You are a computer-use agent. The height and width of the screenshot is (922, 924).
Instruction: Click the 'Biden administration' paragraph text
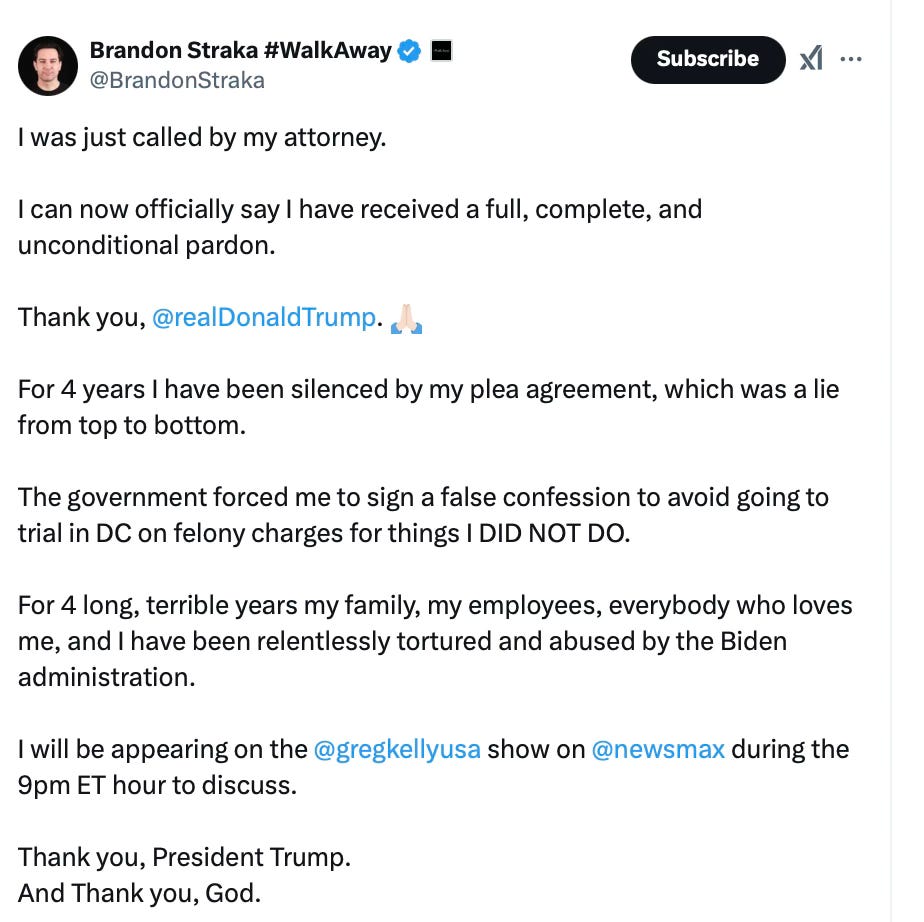point(435,642)
